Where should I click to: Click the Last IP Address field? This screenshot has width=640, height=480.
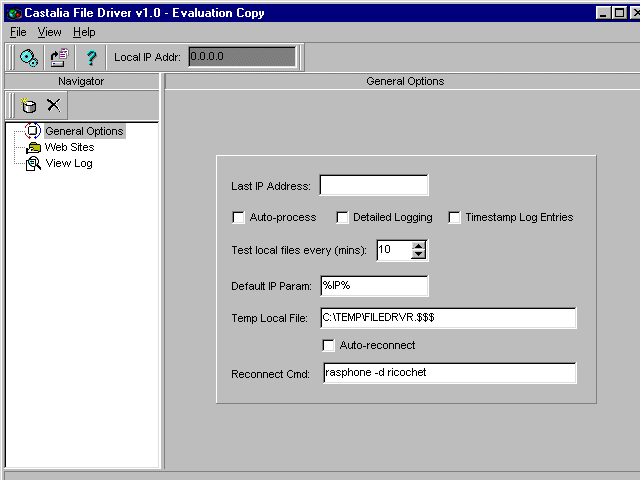pyautogui.click(x=374, y=186)
